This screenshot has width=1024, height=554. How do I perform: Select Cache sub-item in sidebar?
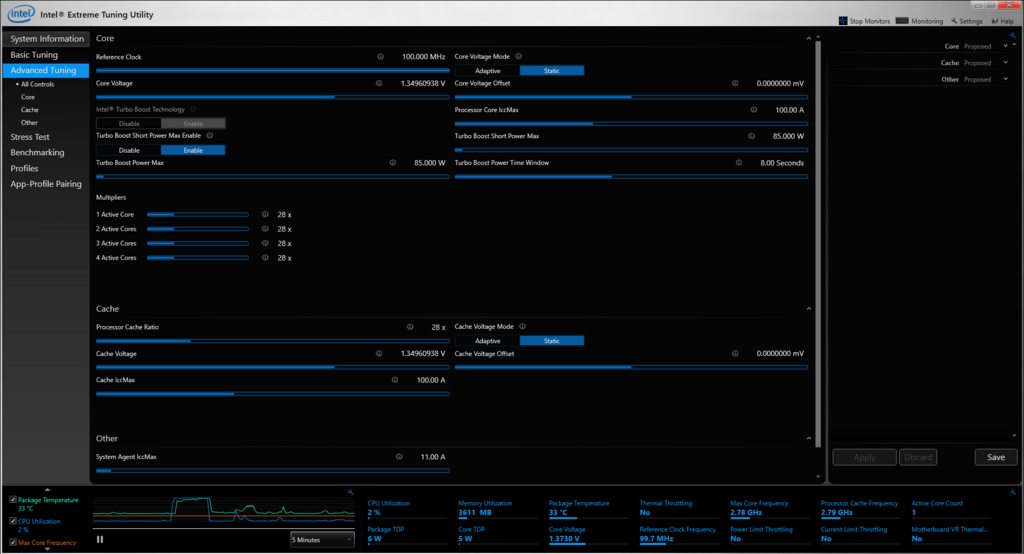[x=29, y=110]
